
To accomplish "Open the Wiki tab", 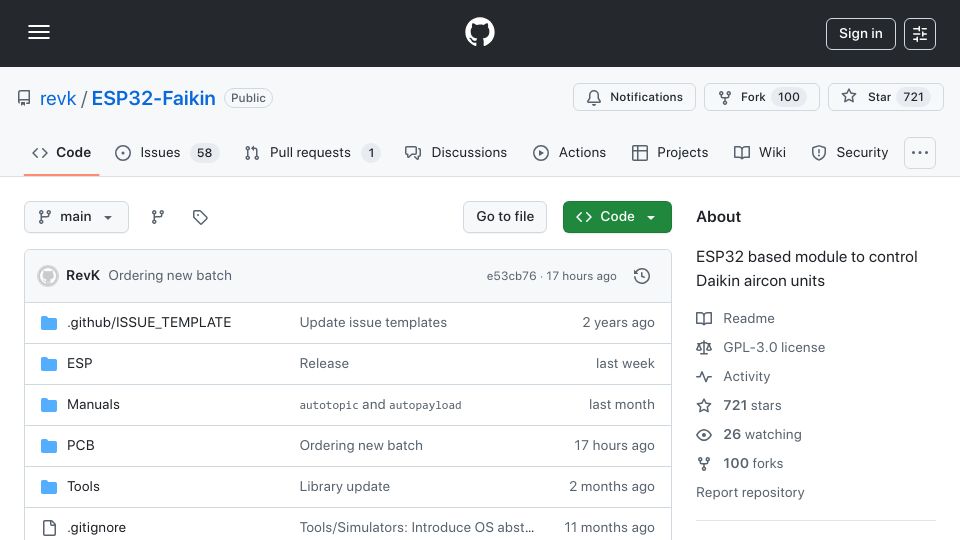I will point(760,152).
